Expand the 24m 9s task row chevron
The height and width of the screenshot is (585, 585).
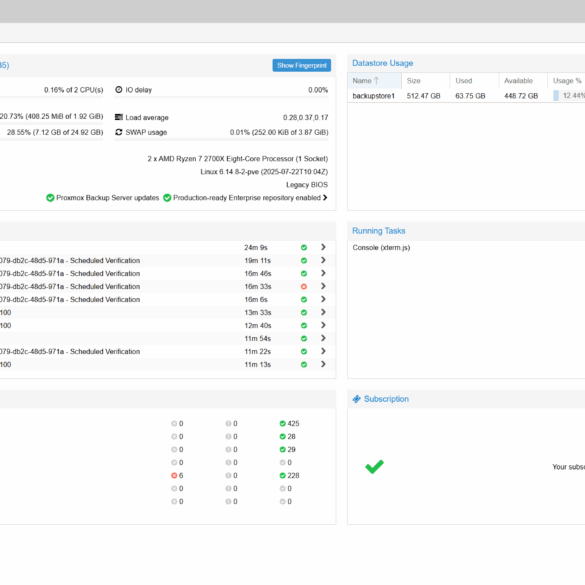coord(323,247)
